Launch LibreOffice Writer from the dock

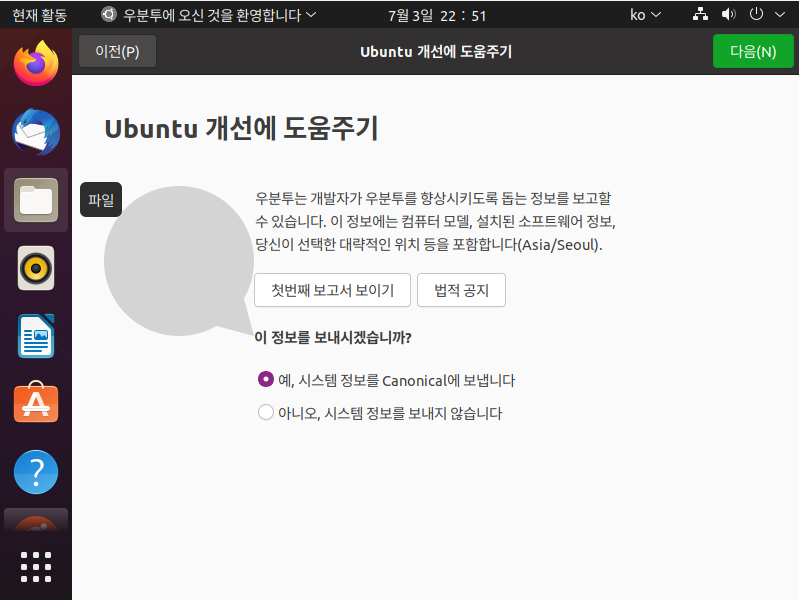pyautogui.click(x=36, y=336)
